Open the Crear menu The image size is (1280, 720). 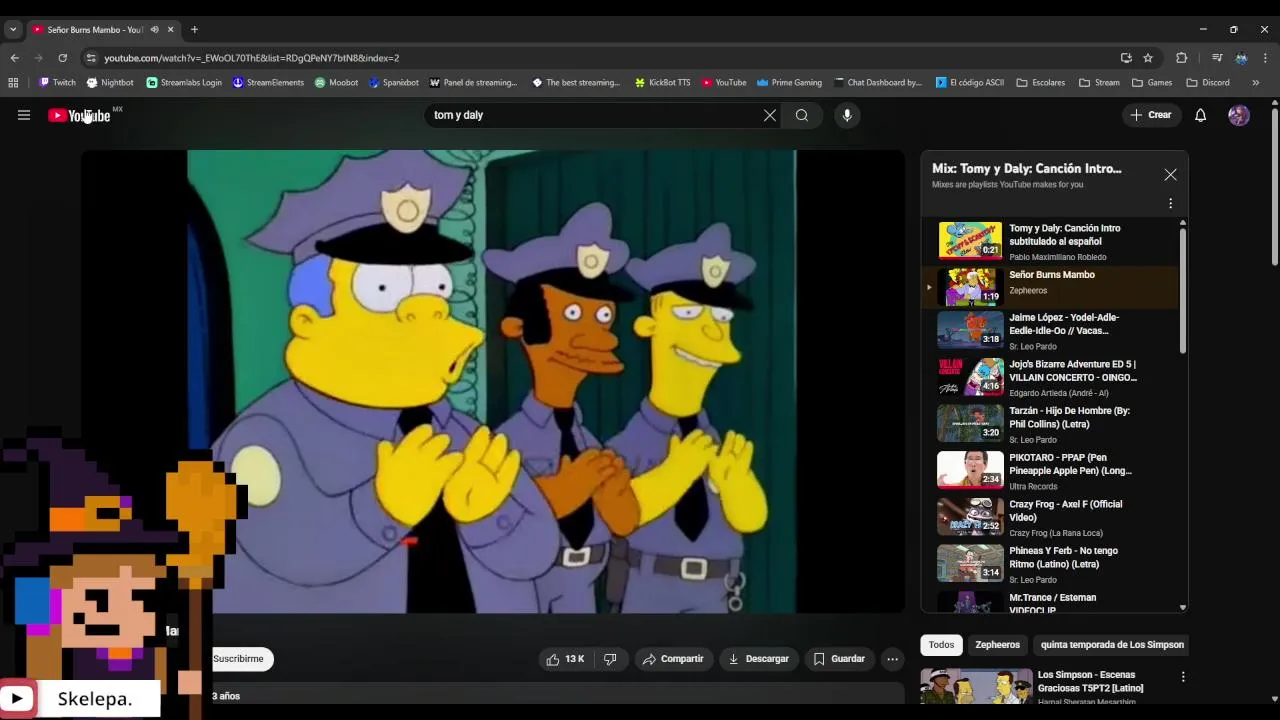[1151, 115]
